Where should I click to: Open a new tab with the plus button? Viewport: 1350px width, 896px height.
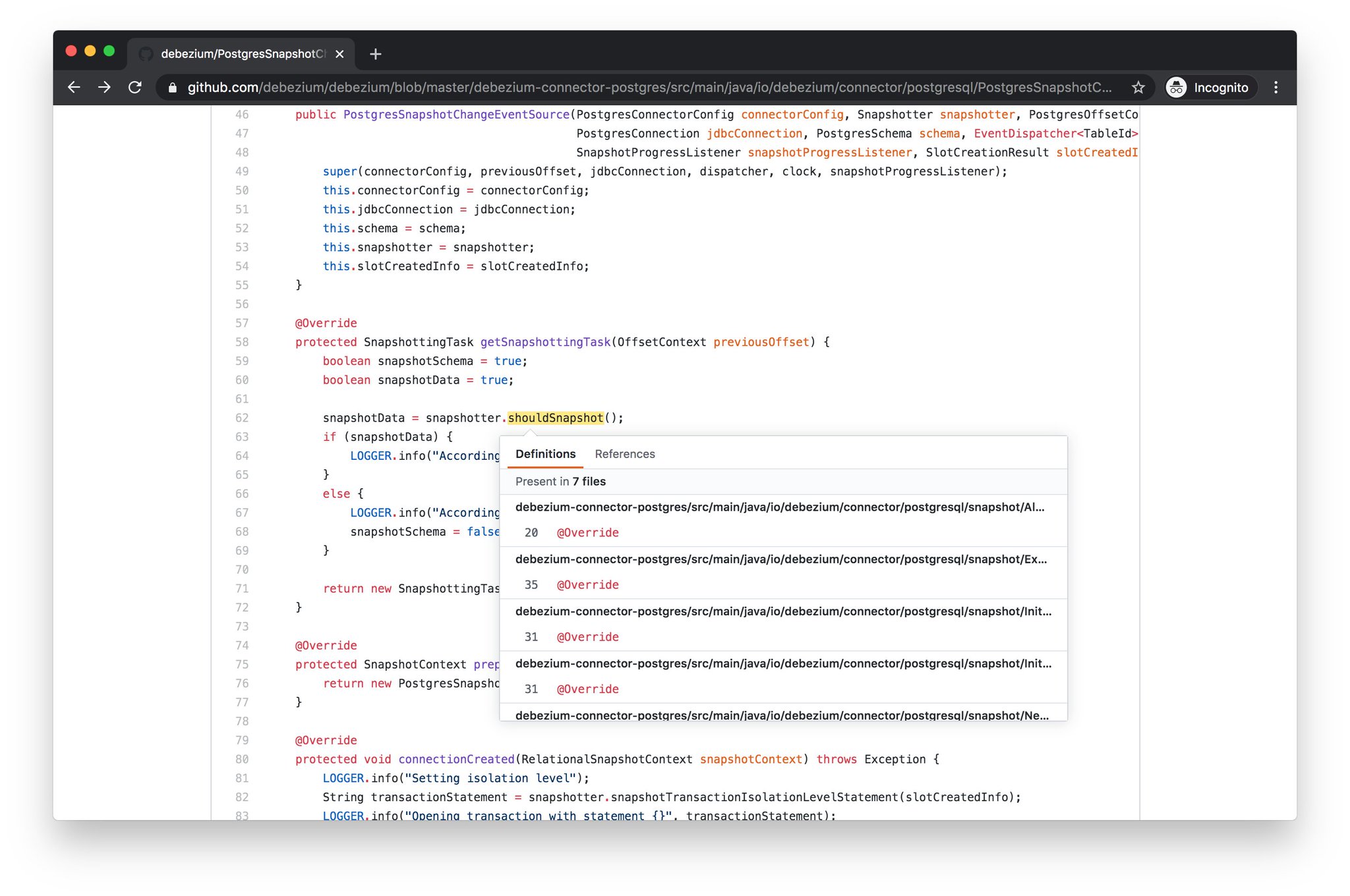coord(375,54)
